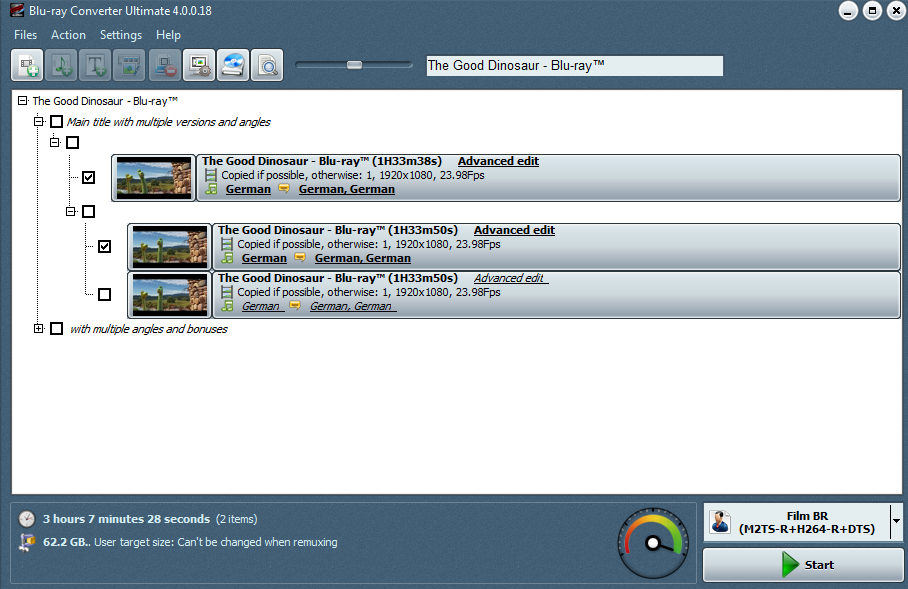Open display settings monitor-gear toolbar icon
Screen dimensions: 908x589
199,65
